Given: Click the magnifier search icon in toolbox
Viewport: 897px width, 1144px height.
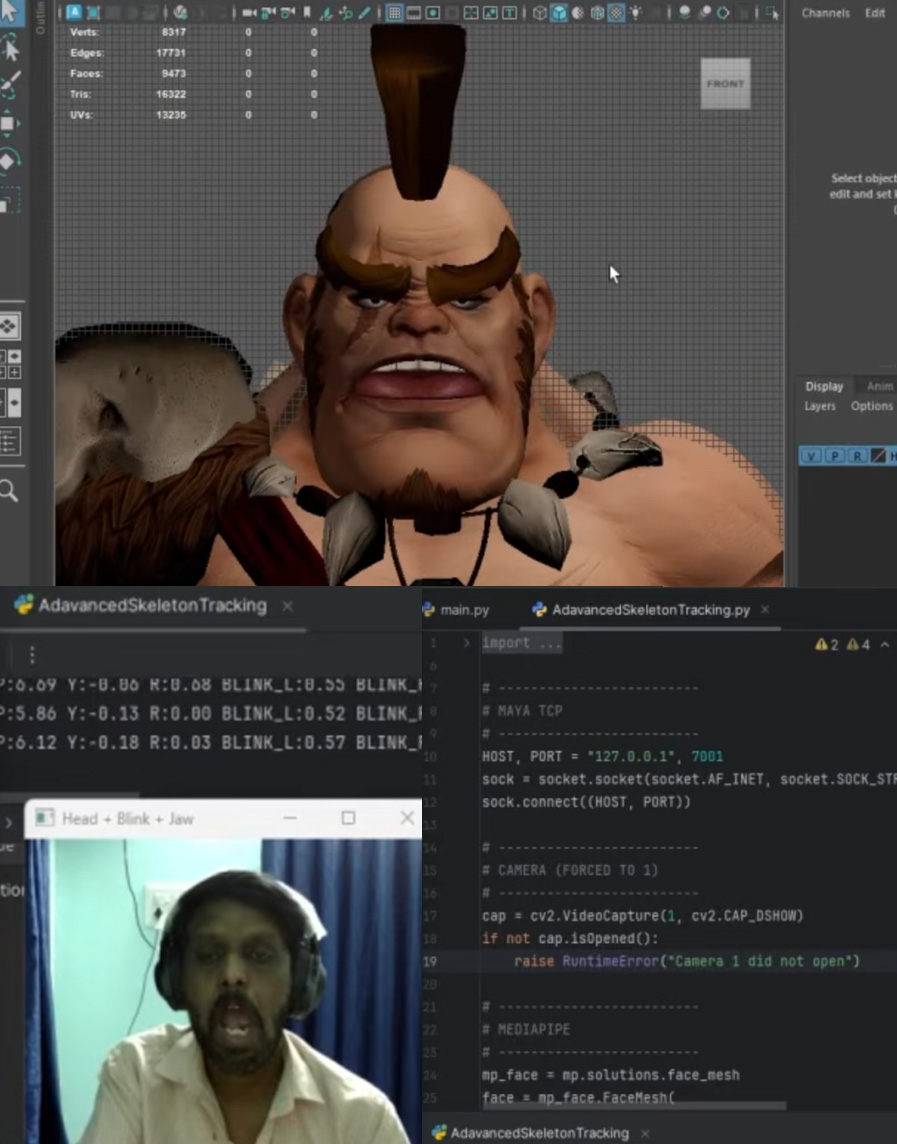Looking at the screenshot, I should [x=9, y=490].
